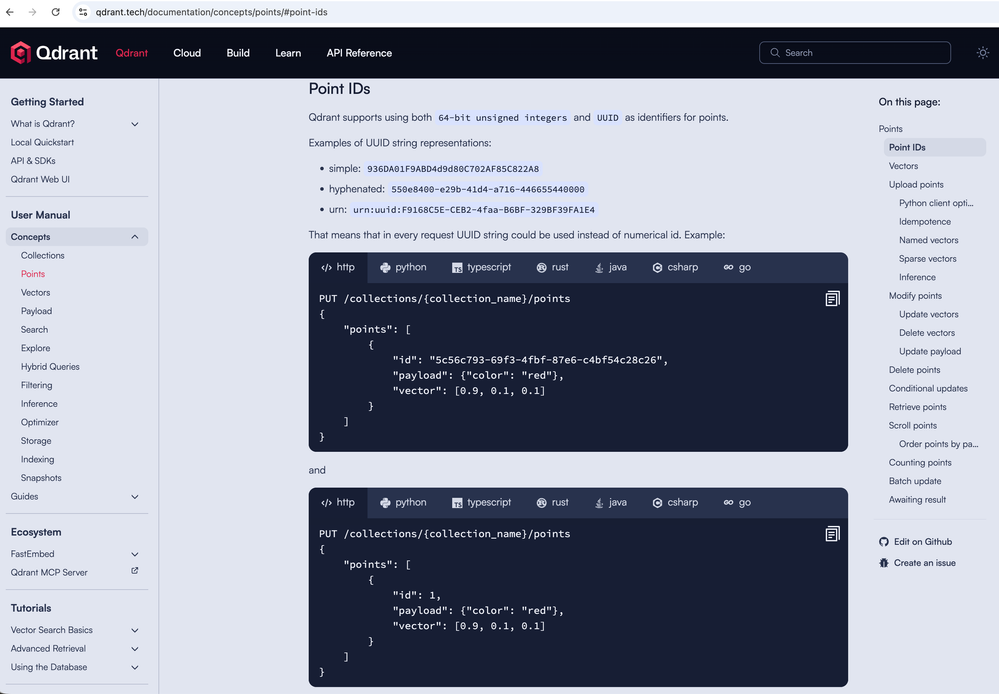Image resolution: width=999 pixels, height=694 pixels.
Task: Click the bug icon beside Create an issue
Action: (x=884, y=563)
